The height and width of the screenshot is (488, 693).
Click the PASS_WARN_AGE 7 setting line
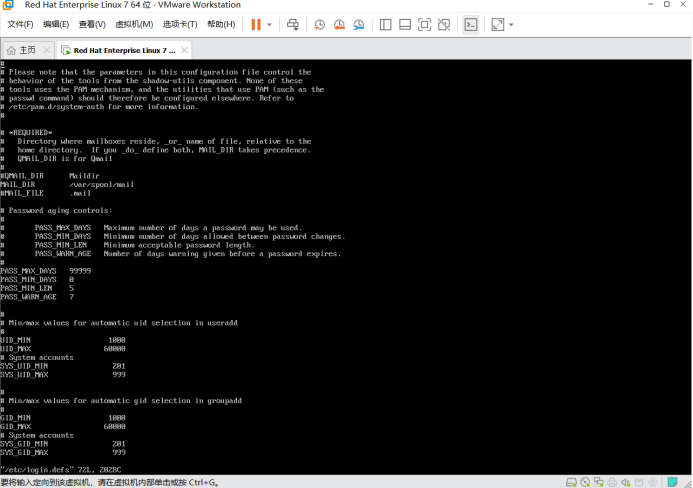(37, 297)
